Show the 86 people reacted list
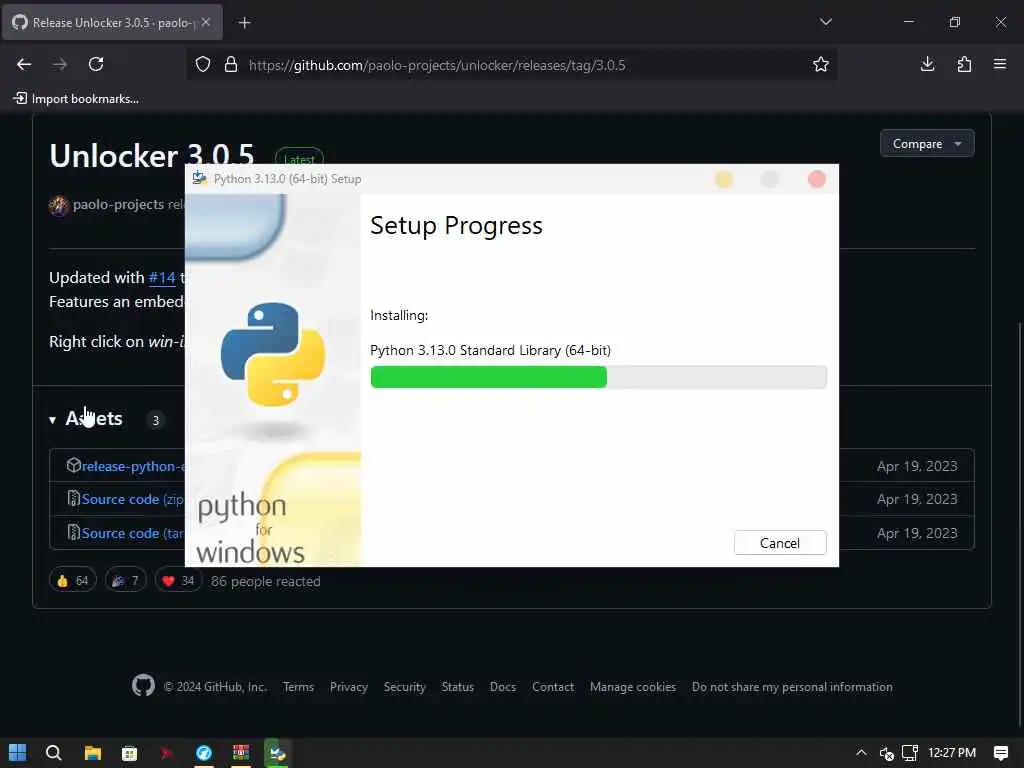 [265, 581]
